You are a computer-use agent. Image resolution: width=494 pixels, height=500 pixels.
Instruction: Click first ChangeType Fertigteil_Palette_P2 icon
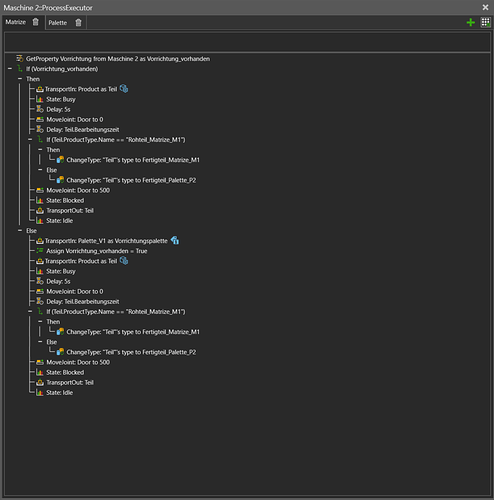[60, 180]
